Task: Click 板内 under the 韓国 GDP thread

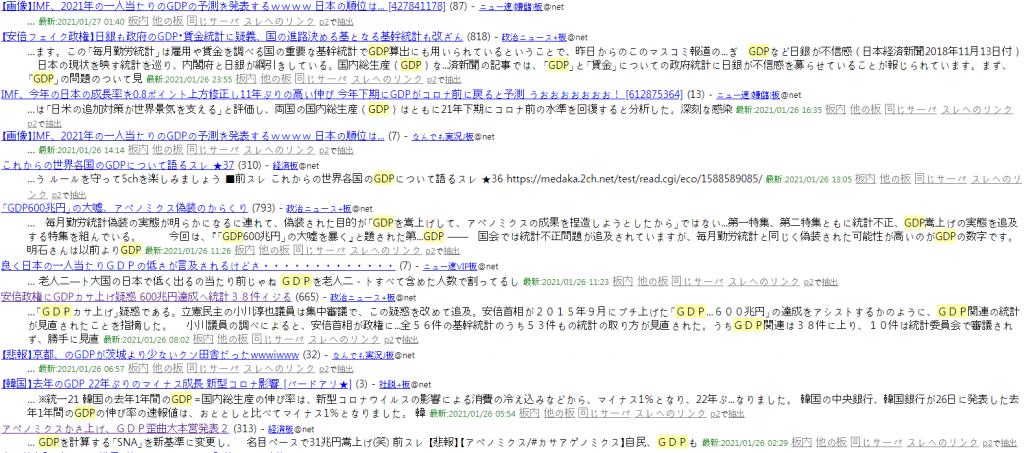Action: coord(529,412)
